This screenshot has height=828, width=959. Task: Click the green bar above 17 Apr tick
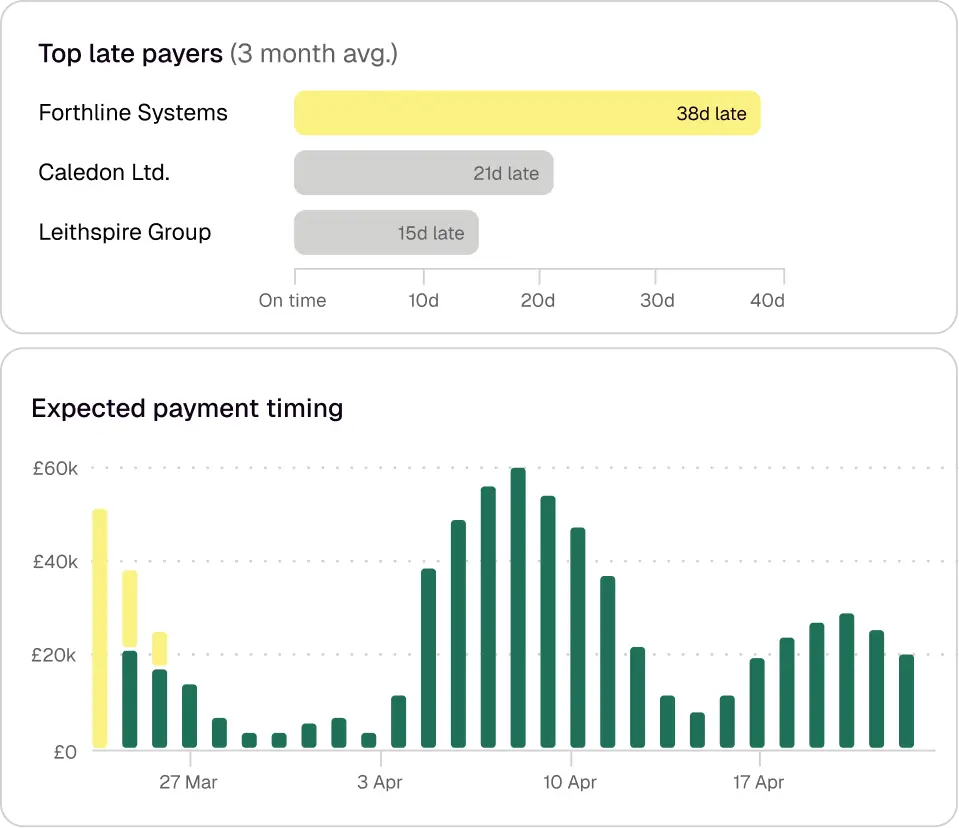click(x=757, y=703)
